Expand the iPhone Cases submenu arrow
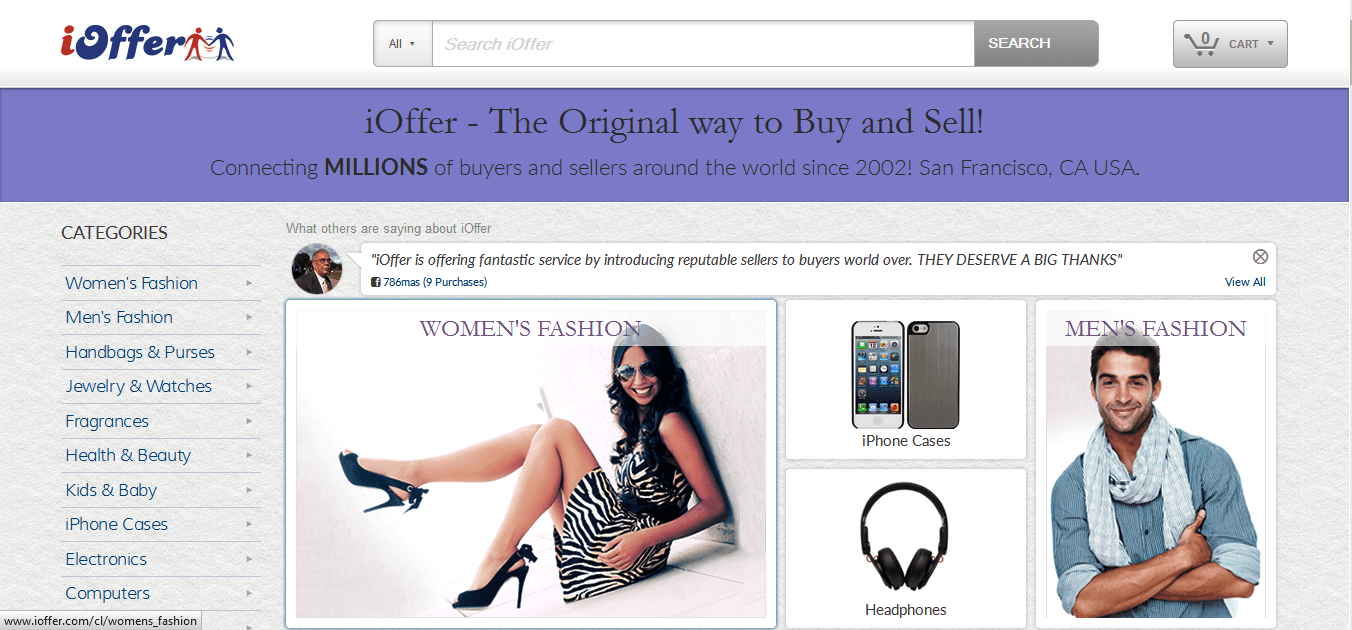Image resolution: width=1352 pixels, height=630 pixels. pos(249,525)
